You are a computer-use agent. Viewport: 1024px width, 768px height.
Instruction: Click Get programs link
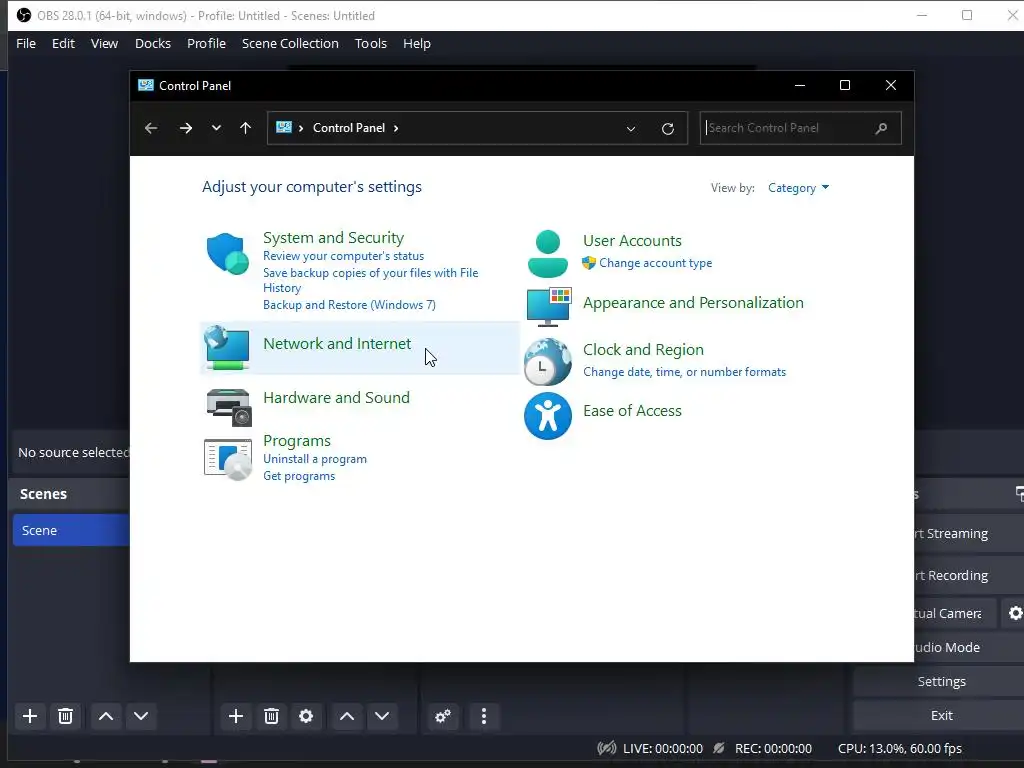click(x=299, y=476)
